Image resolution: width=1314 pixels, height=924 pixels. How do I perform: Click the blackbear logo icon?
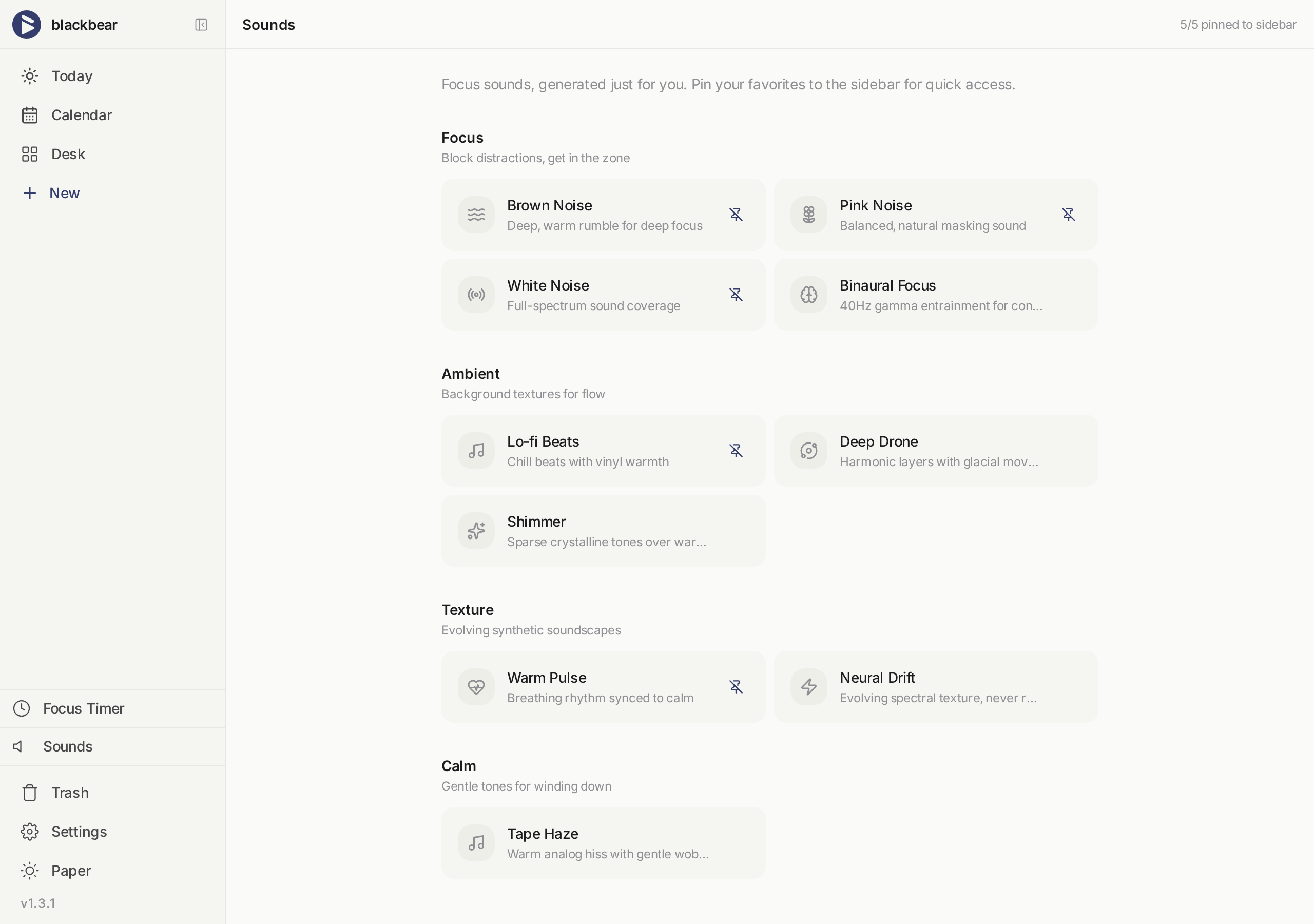(x=26, y=25)
